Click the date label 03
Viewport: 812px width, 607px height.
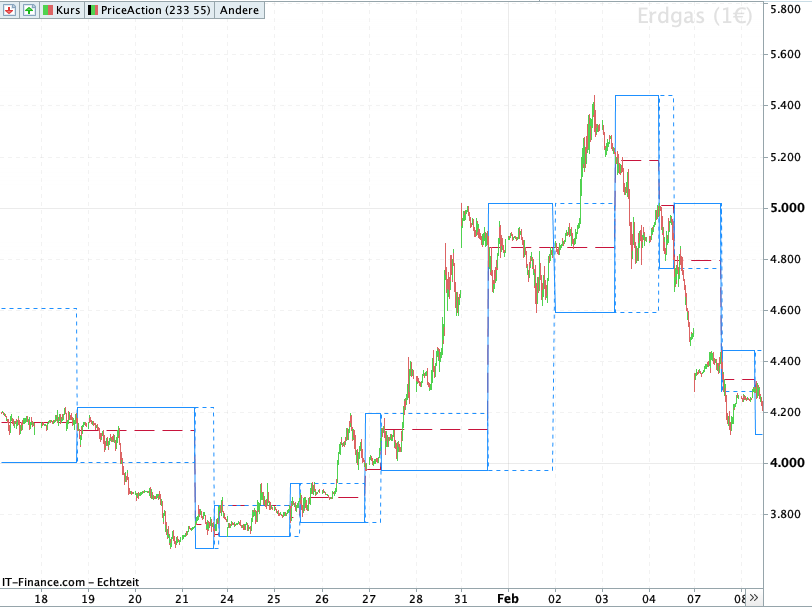(602, 599)
